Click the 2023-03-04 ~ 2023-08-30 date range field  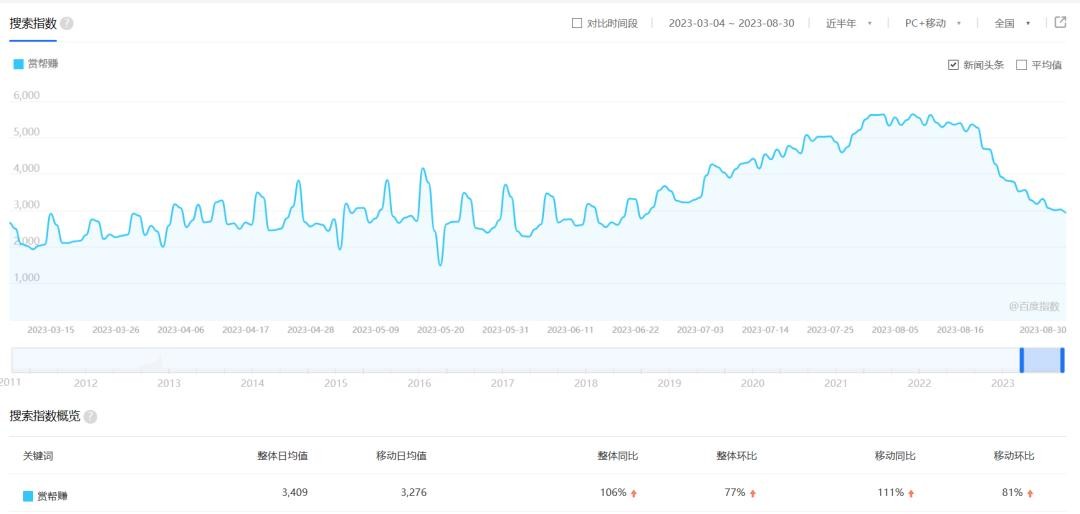pyautogui.click(x=731, y=23)
